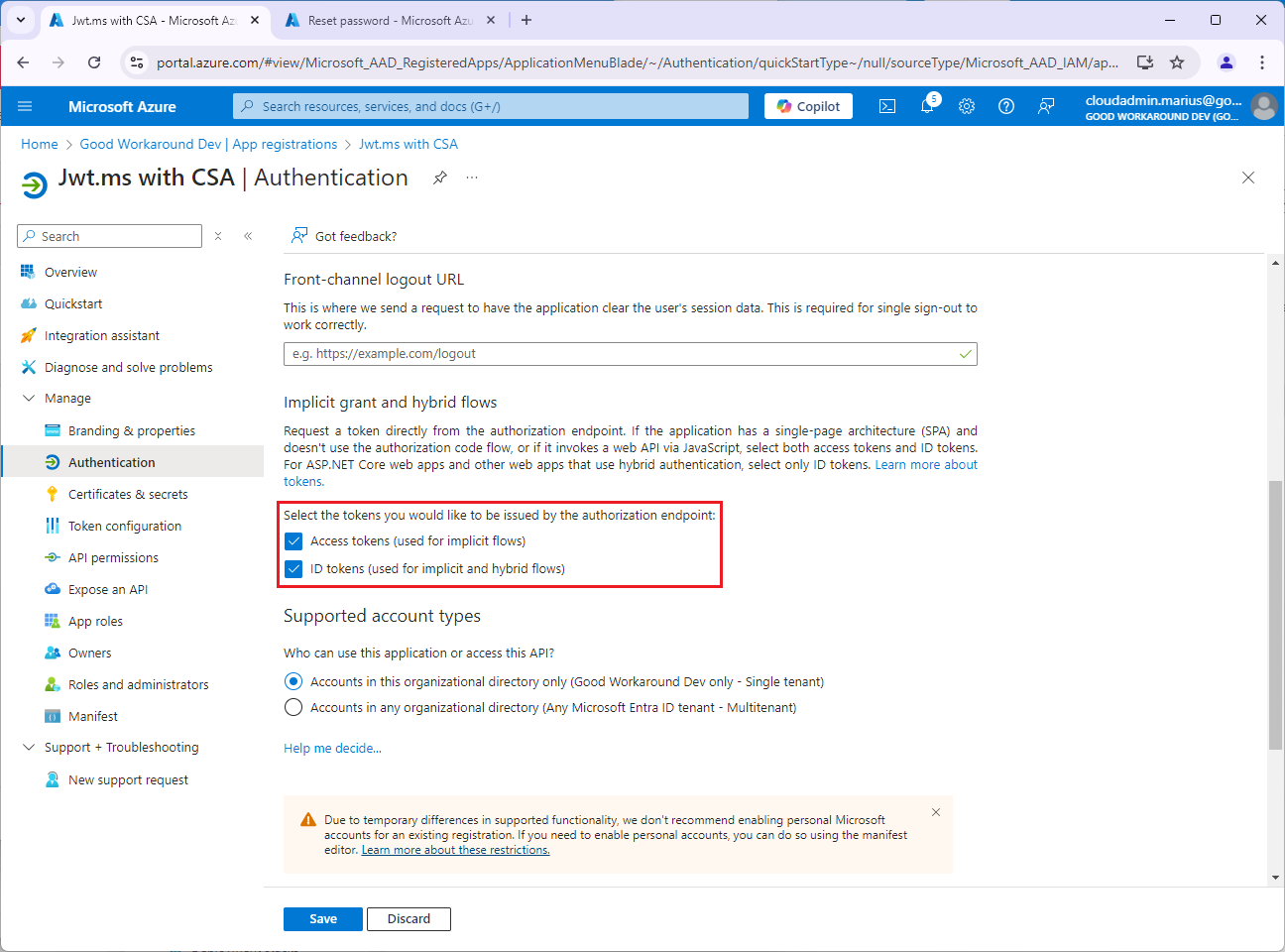Open Cloud Shell from the top bar
This screenshot has width=1285, height=952.
(887, 106)
